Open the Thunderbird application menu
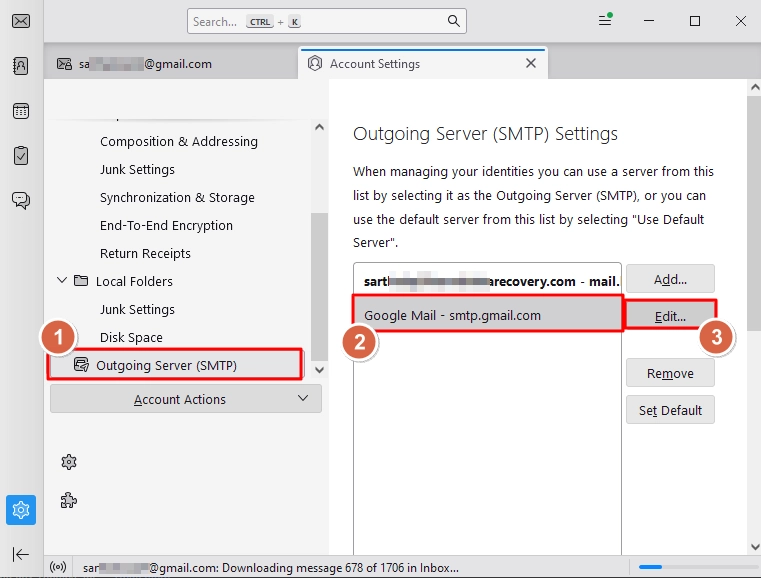Viewport: 761px width, 578px height. [x=605, y=20]
